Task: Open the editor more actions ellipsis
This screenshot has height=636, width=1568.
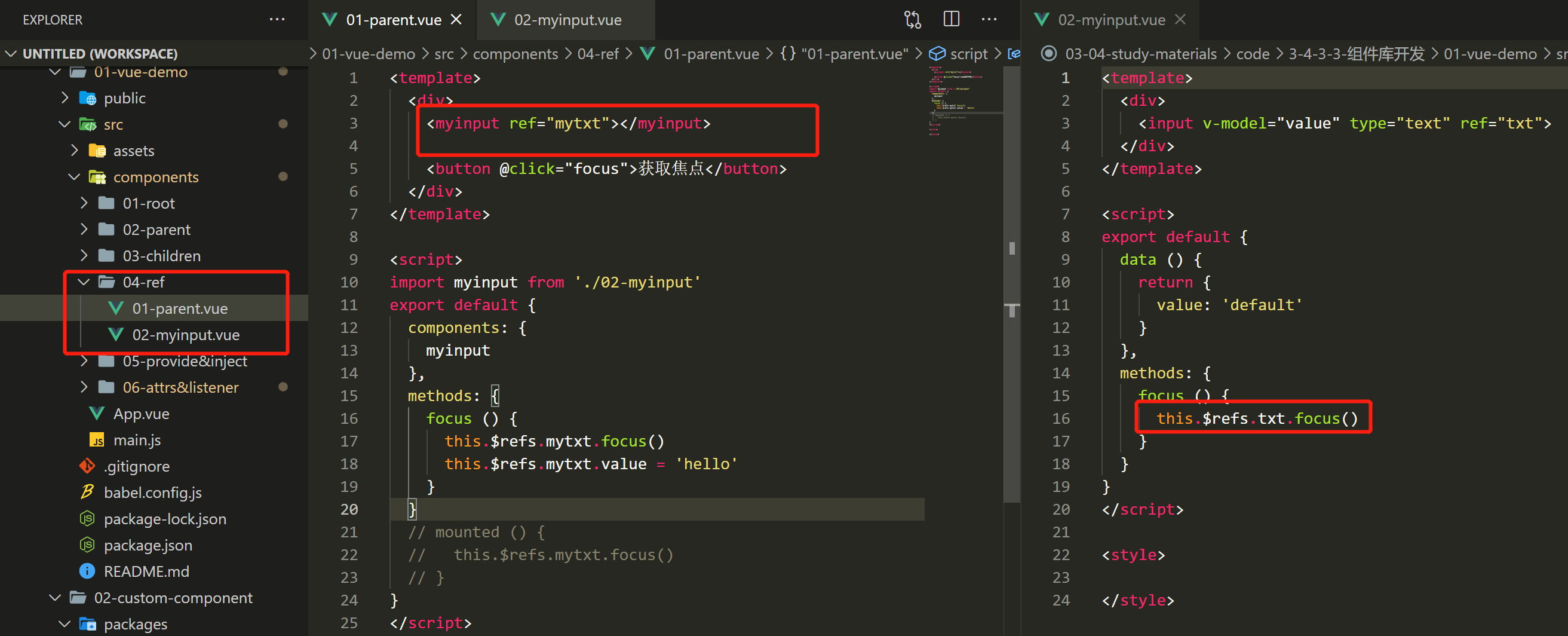Action: point(989,20)
